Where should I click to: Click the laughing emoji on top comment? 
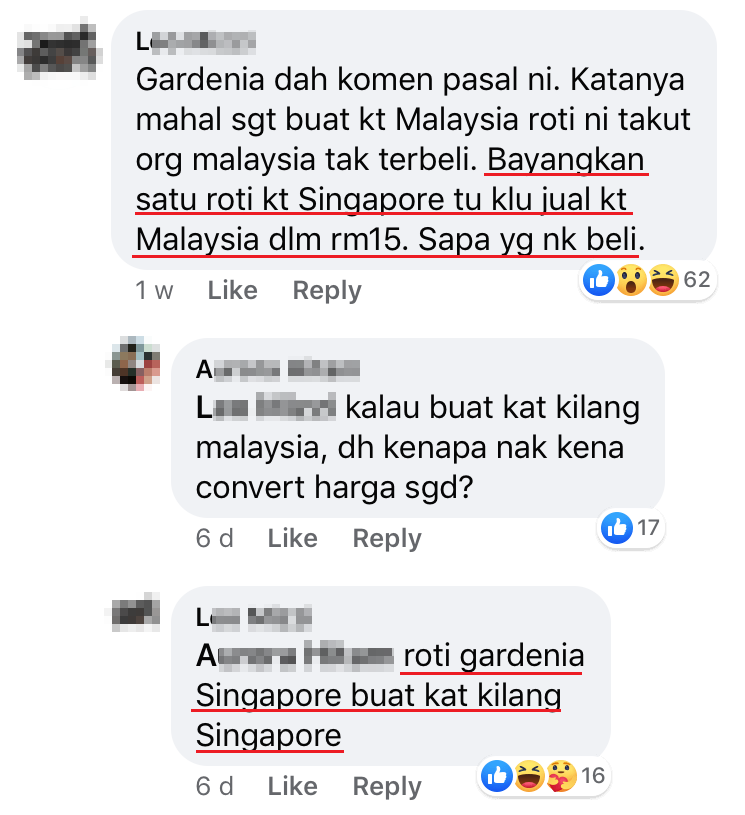663,280
